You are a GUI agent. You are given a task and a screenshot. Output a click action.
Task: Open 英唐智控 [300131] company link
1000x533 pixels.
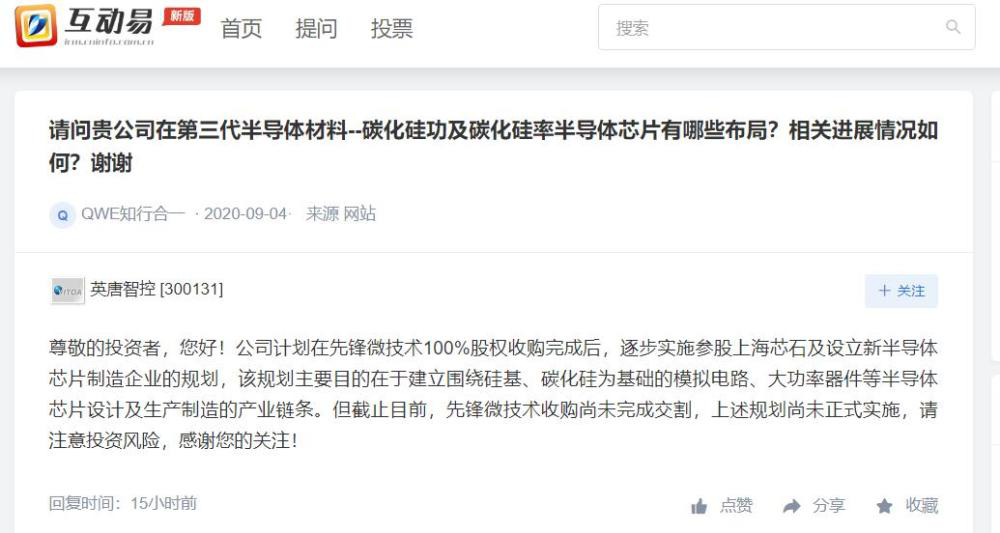[x=156, y=289]
